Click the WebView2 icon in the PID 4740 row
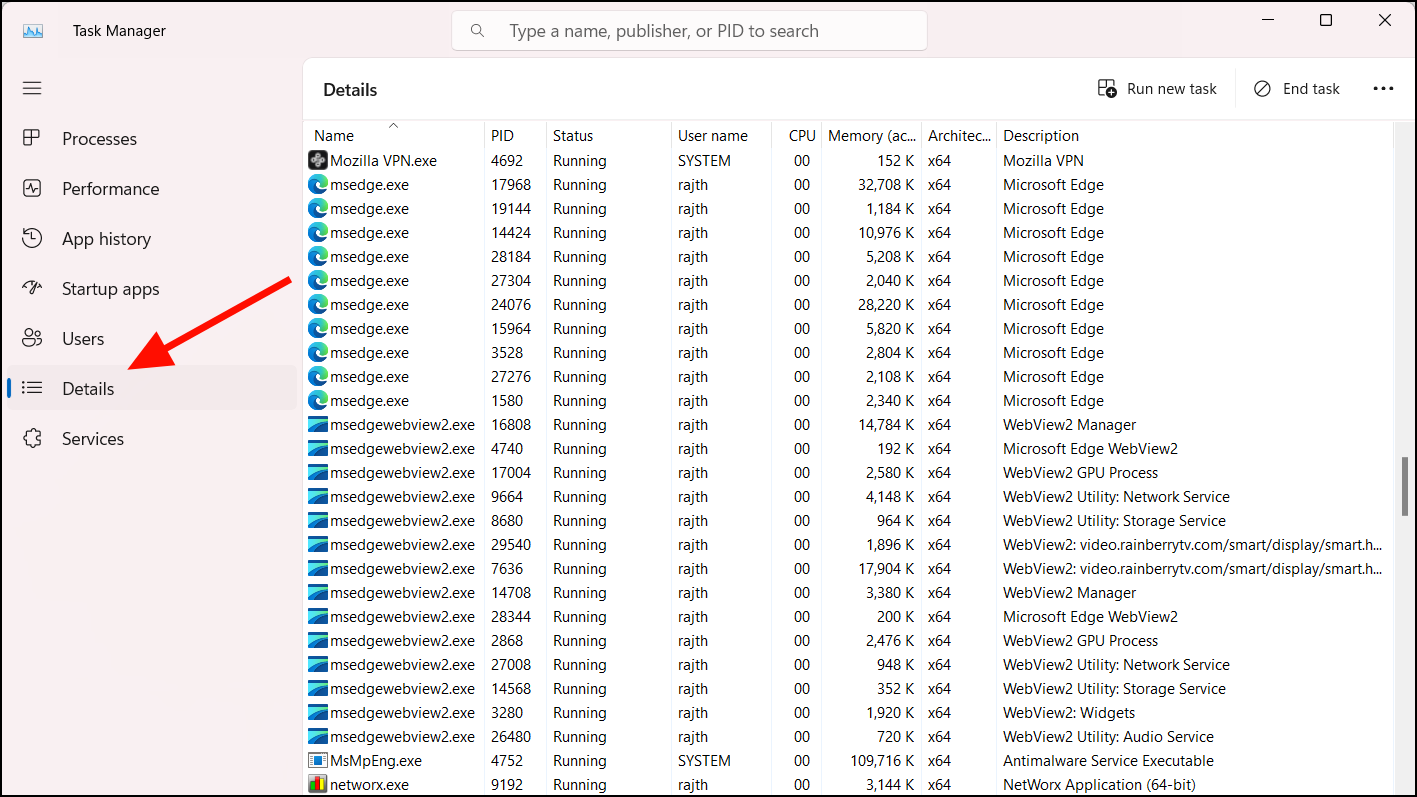 click(318, 448)
